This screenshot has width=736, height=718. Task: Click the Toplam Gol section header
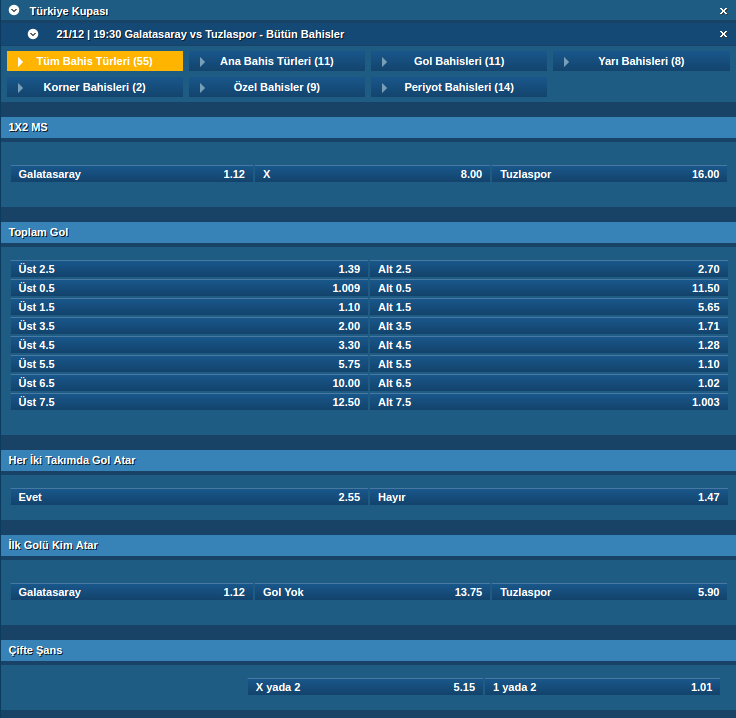coord(368,233)
